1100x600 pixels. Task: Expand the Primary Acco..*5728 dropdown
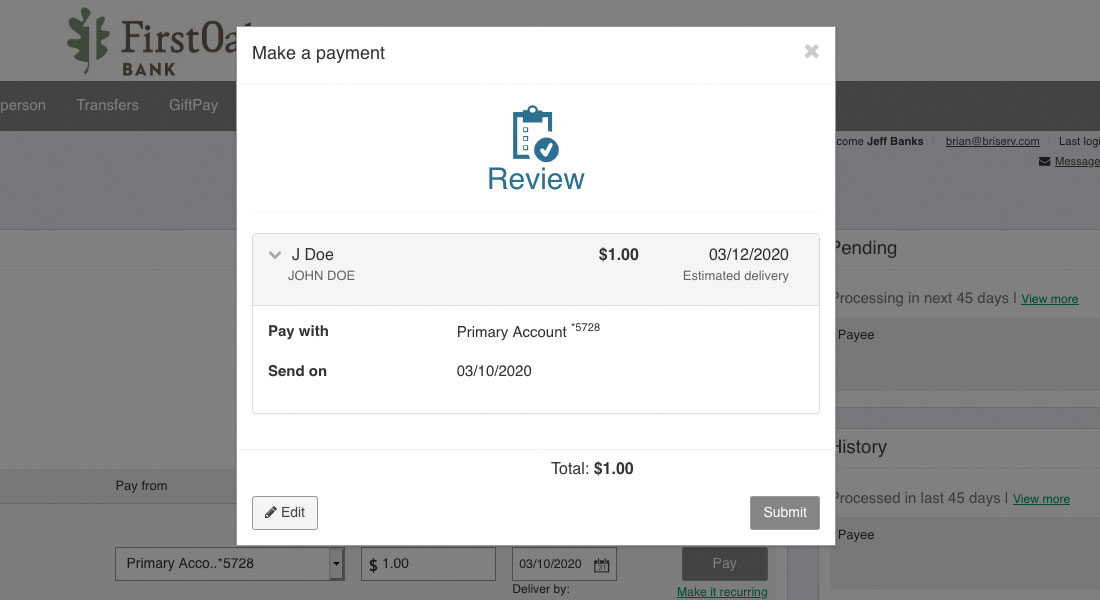[x=335, y=564]
